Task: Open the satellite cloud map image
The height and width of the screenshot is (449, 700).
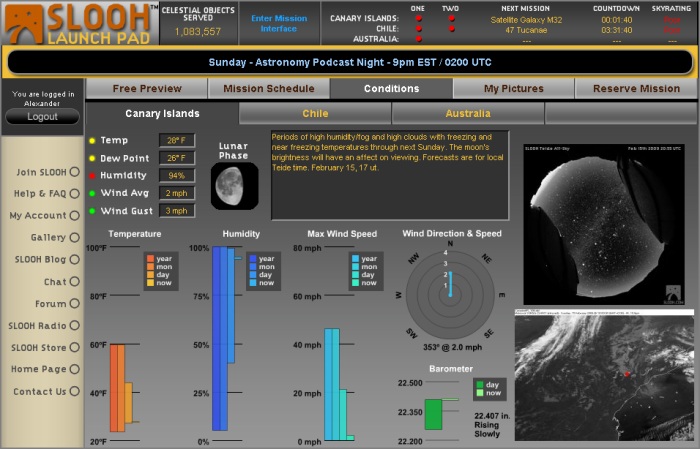Action: coord(604,375)
